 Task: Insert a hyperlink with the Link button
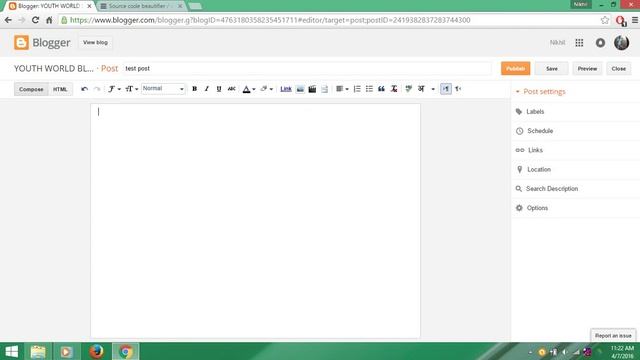286,89
